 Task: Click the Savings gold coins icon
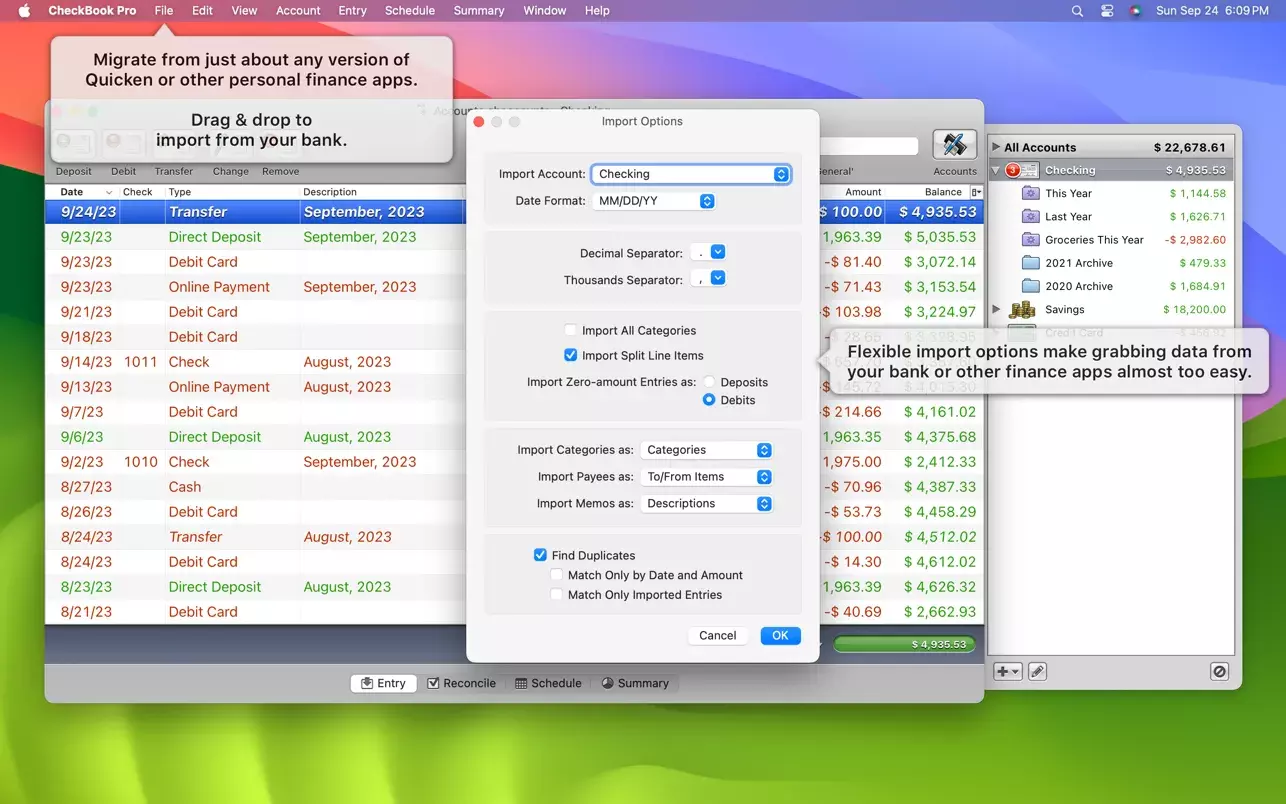pyautogui.click(x=1022, y=310)
